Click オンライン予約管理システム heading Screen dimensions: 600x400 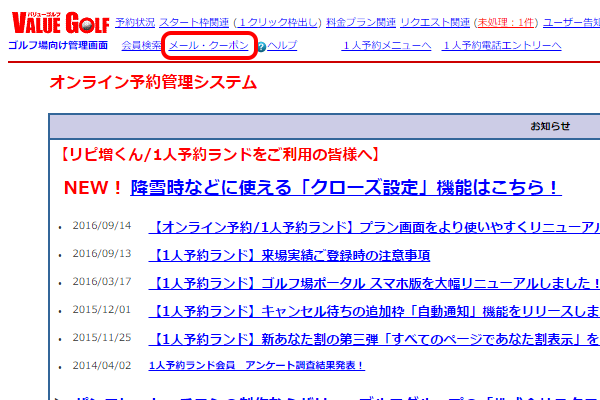(153, 82)
